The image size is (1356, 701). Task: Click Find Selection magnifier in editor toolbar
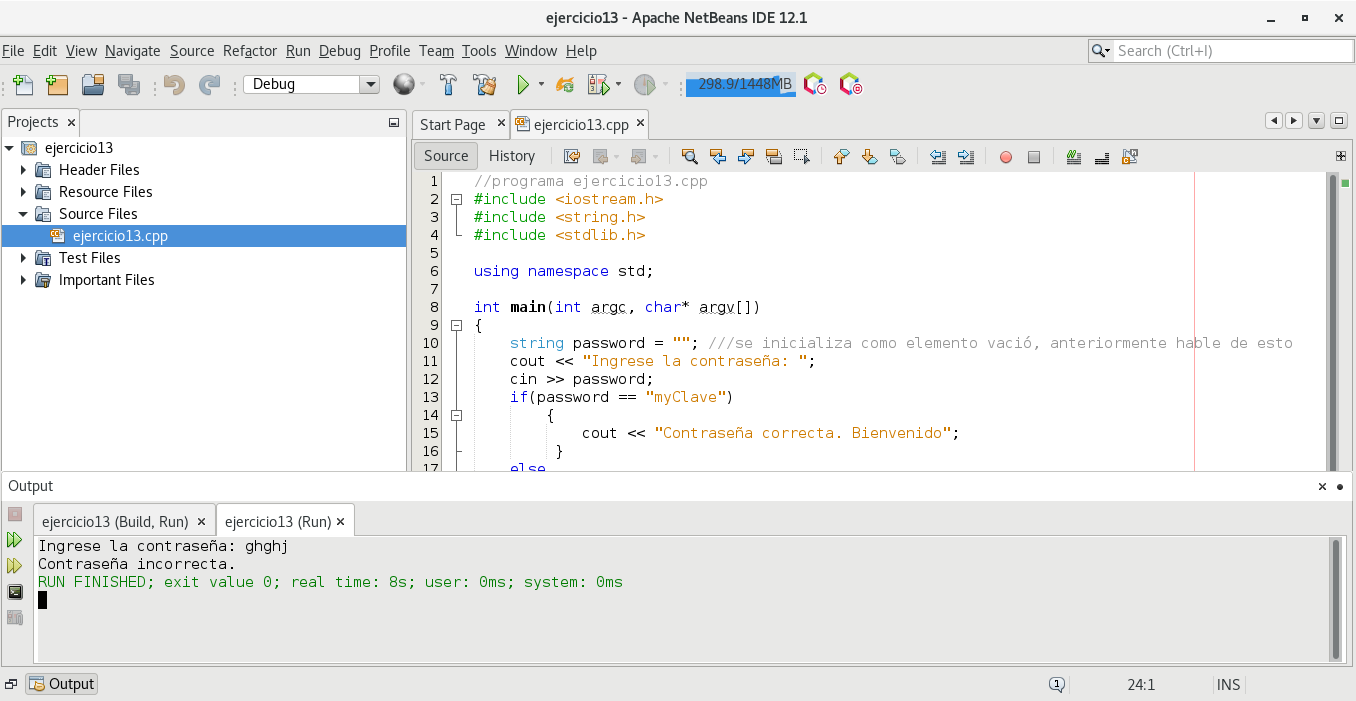coord(689,156)
